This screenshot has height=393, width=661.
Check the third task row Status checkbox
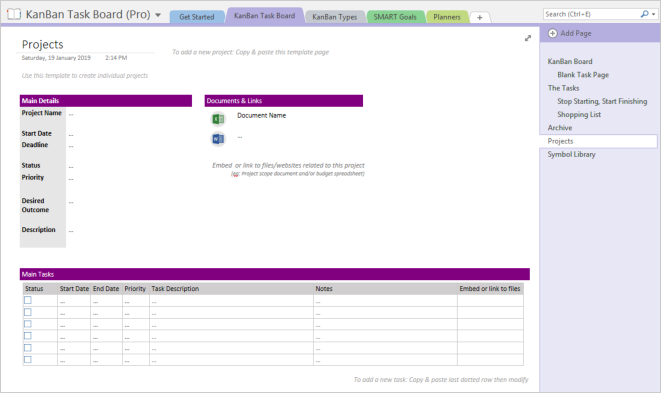coord(28,324)
